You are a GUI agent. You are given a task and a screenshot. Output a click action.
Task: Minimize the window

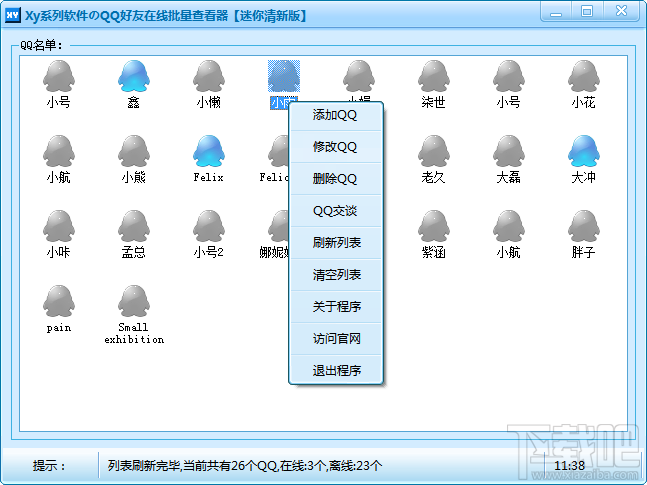coord(556,12)
